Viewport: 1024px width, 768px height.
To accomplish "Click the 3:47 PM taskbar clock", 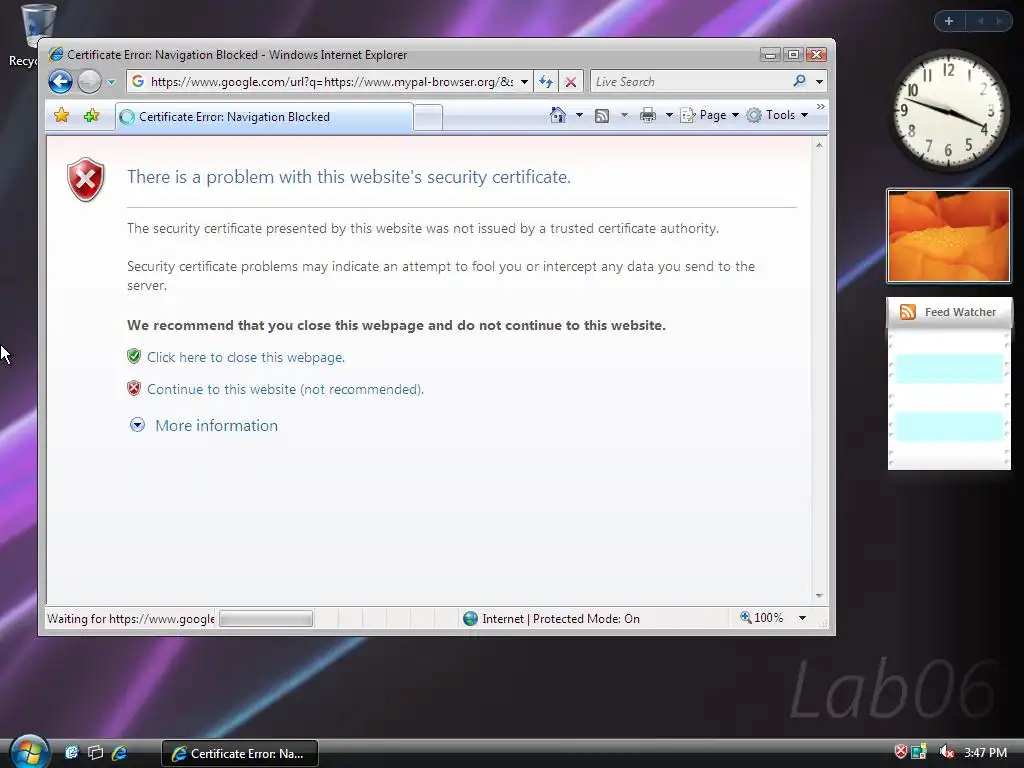I will point(985,753).
